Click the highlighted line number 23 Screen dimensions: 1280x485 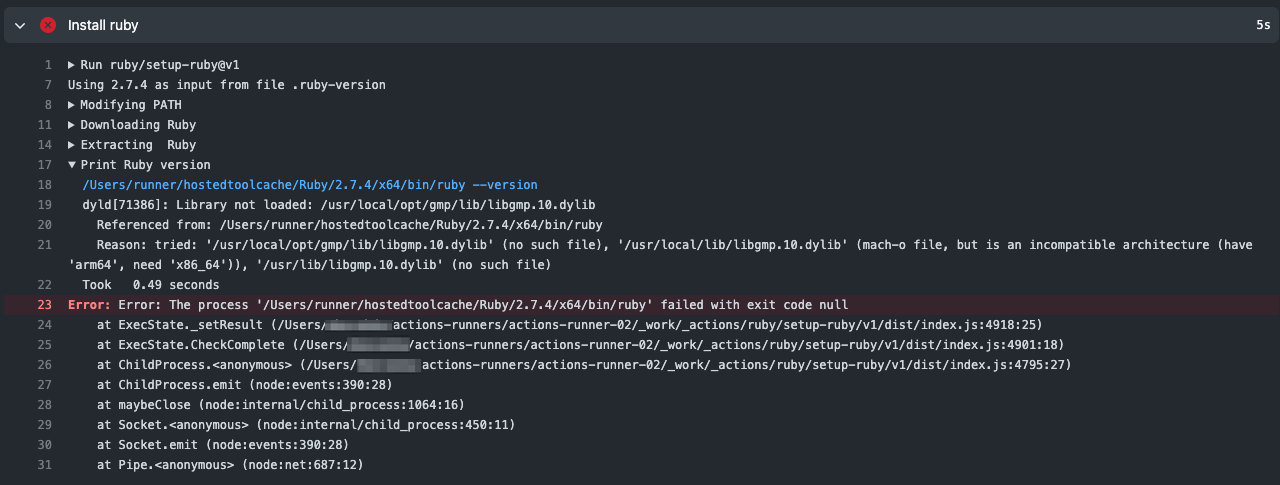[44, 305]
